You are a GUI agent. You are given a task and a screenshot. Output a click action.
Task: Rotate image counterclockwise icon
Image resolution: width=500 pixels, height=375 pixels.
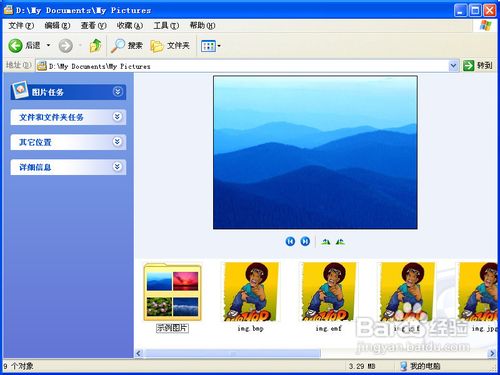coord(340,241)
